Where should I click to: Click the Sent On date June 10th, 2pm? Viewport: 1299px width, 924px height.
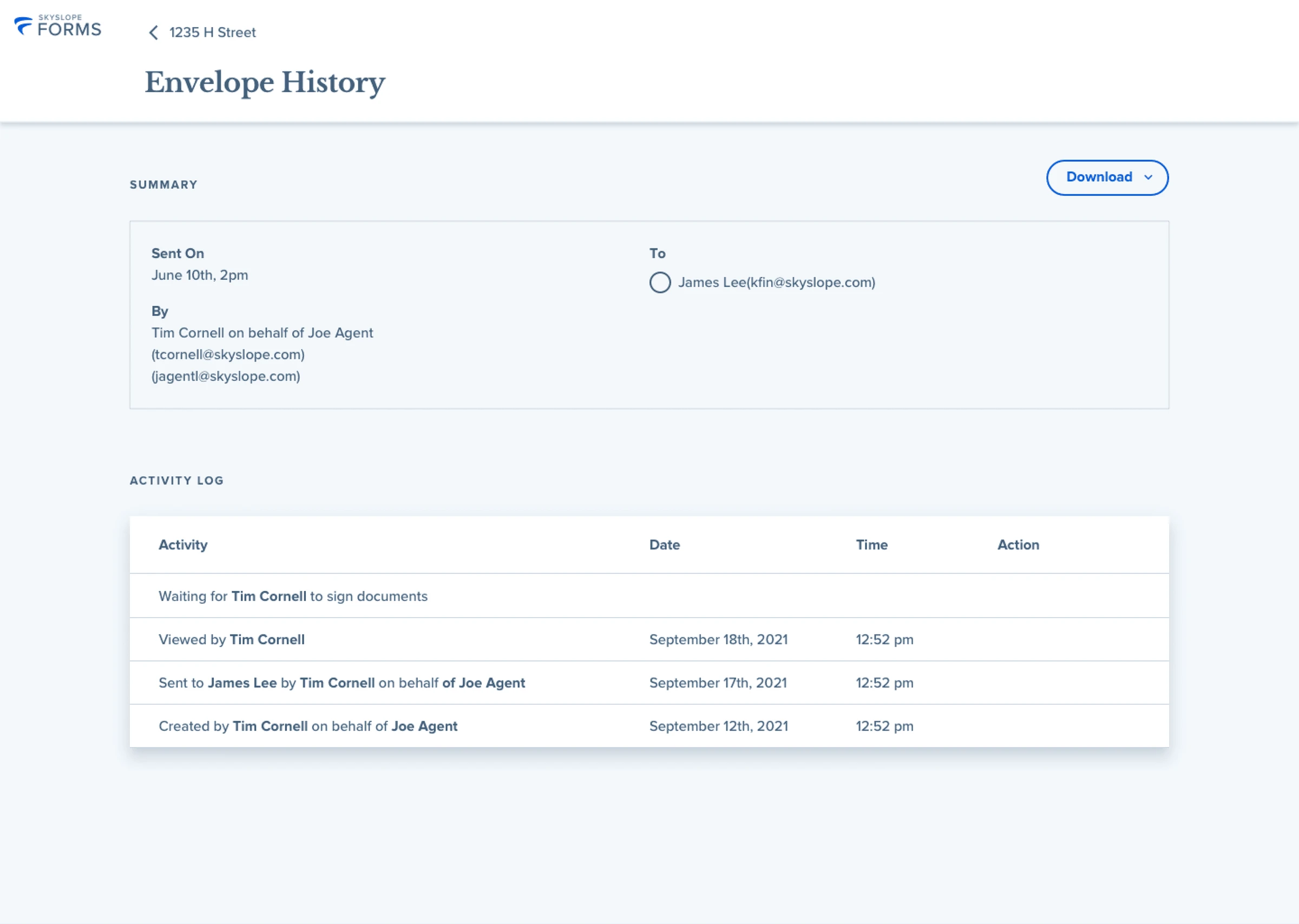pos(200,276)
